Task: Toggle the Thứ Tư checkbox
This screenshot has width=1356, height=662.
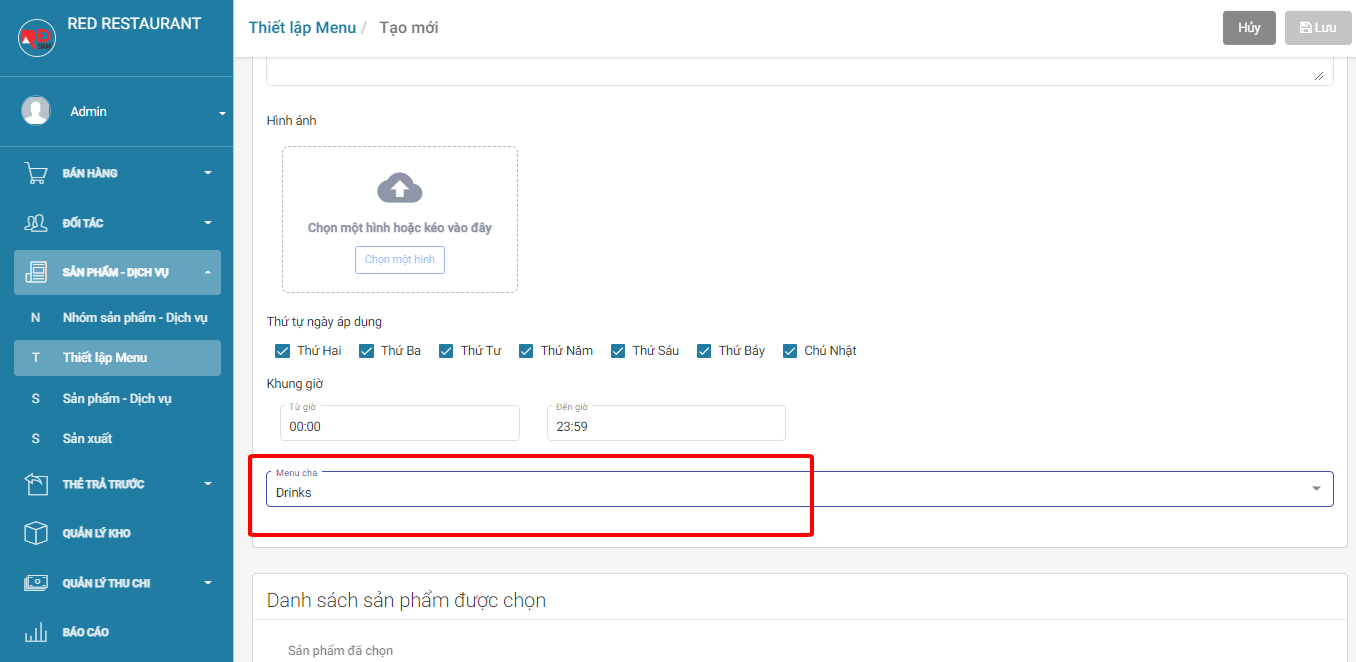Action: pyautogui.click(x=445, y=351)
